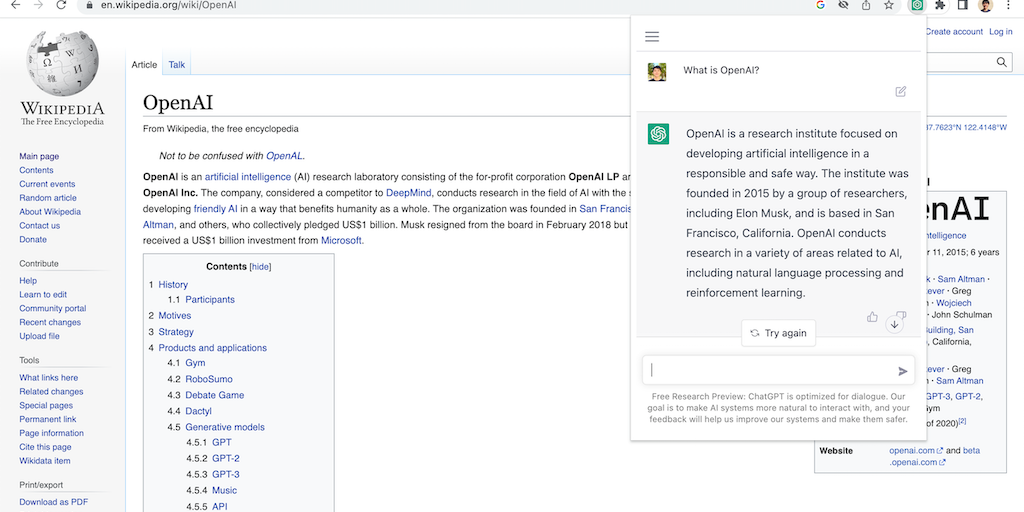Click the edit message pencil icon
Viewport: 1024px width, 512px height.
pos(901,91)
